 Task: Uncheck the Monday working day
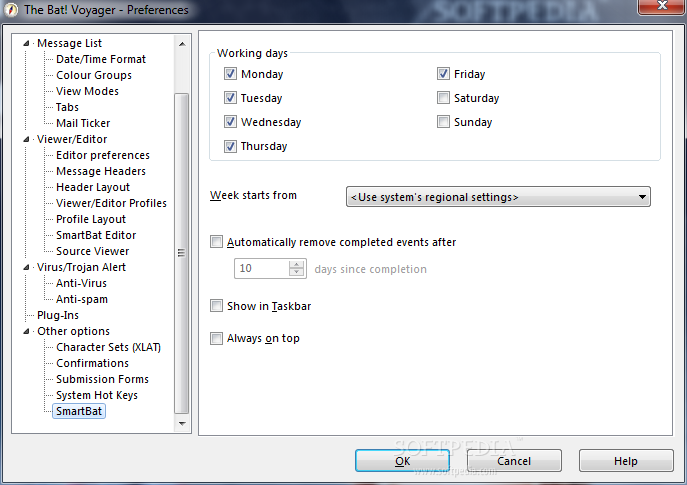tap(230, 74)
